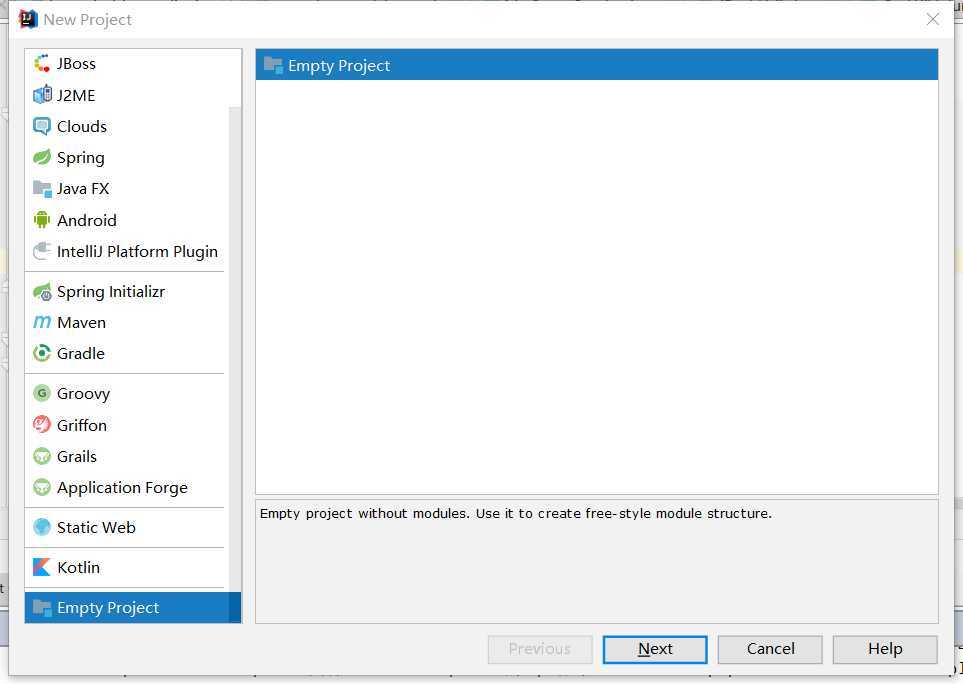Select Grails in the sidebar list
This screenshot has height=684, width=963.
point(77,456)
